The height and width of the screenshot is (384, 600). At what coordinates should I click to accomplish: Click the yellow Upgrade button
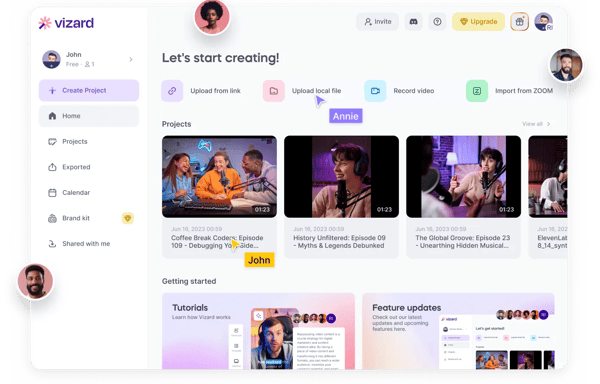point(478,22)
